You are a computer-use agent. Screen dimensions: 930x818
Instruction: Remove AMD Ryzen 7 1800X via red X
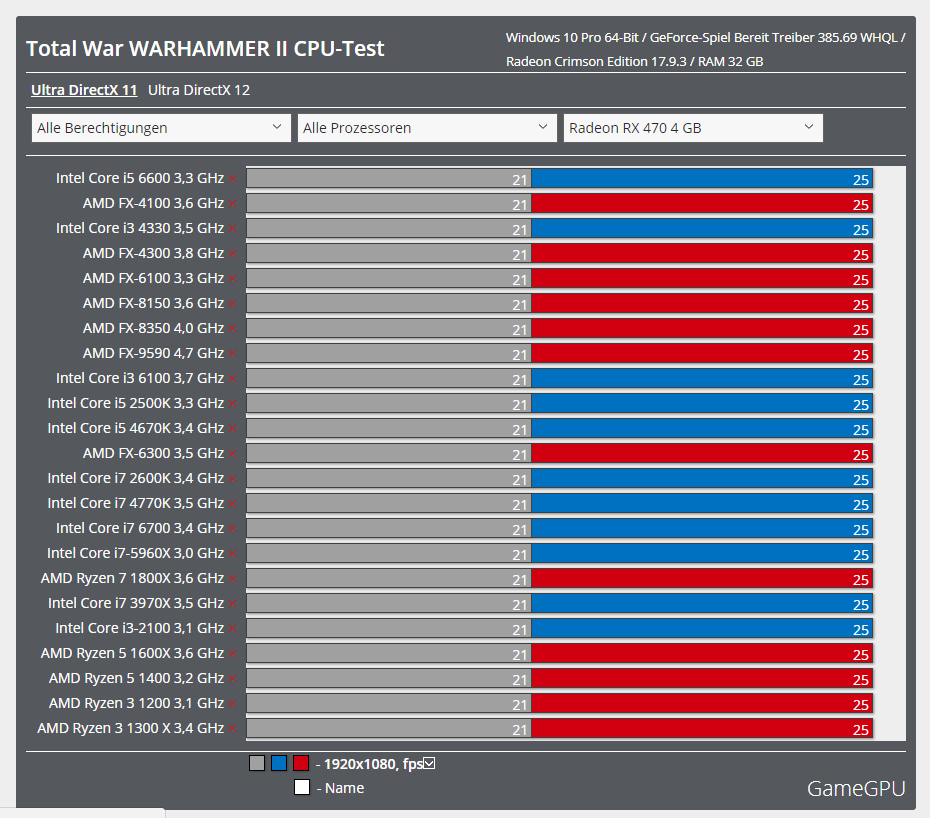click(232, 578)
